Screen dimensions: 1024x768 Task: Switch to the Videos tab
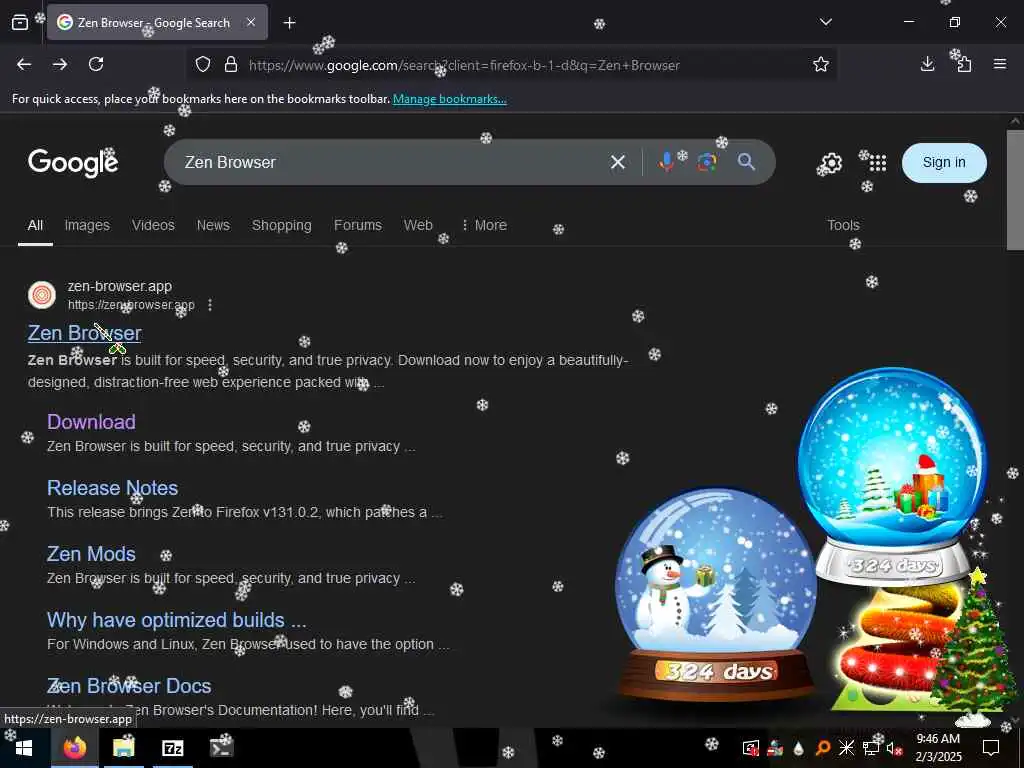(153, 225)
